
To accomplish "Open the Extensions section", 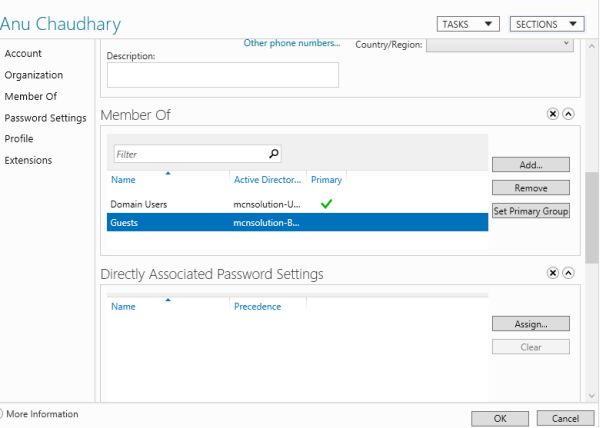I will pyautogui.click(x=28, y=160).
